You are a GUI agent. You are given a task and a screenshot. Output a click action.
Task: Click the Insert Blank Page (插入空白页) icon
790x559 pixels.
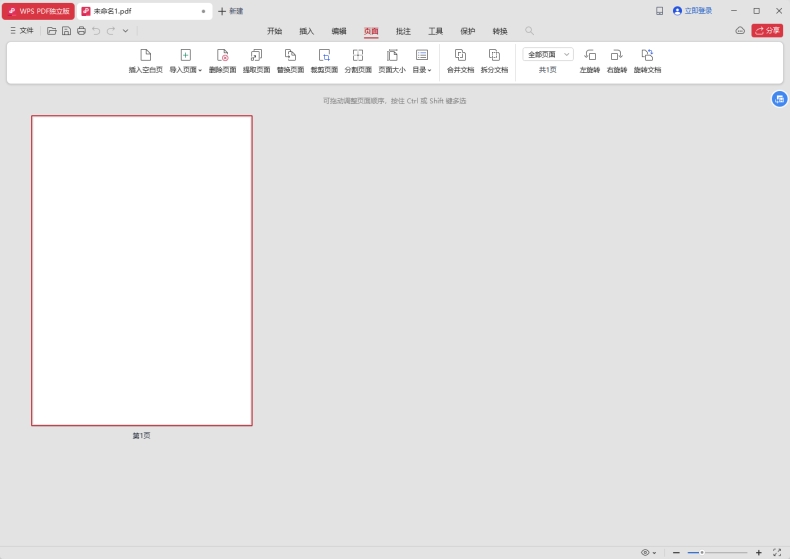click(x=145, y=56)
